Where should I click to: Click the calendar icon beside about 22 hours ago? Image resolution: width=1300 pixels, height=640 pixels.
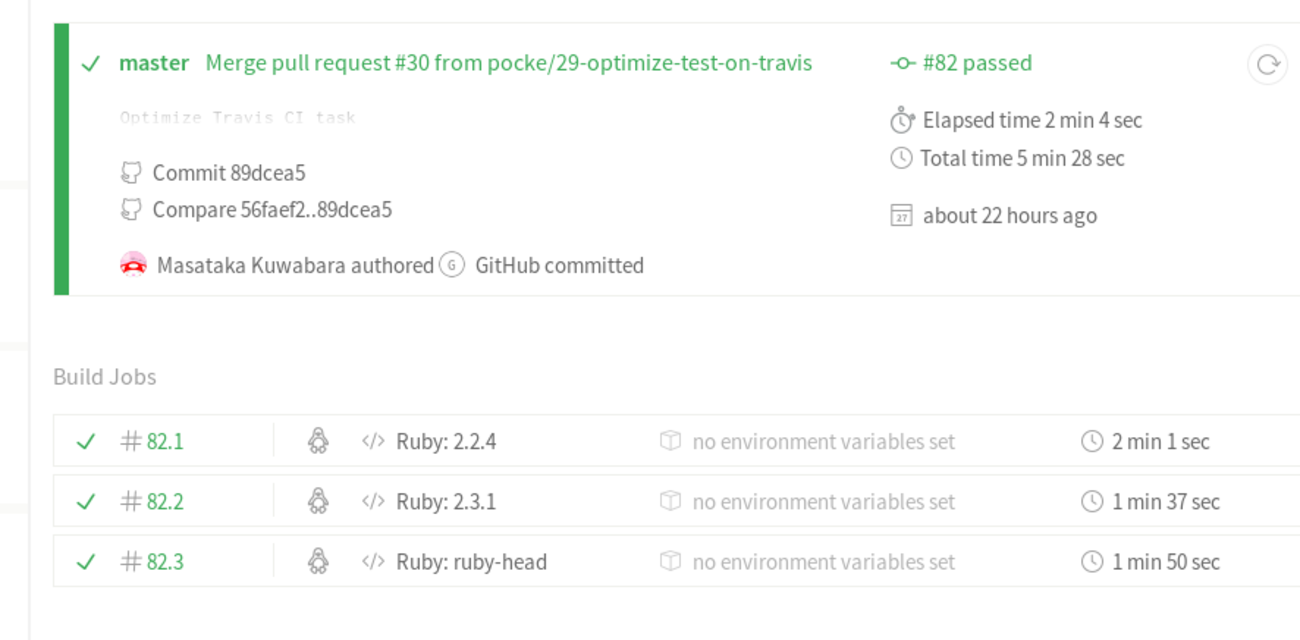pos(901,216)
